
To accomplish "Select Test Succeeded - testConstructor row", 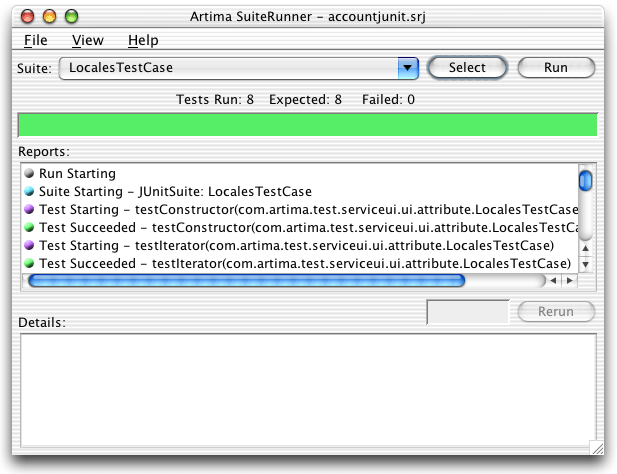I will (x=300, y=227).
